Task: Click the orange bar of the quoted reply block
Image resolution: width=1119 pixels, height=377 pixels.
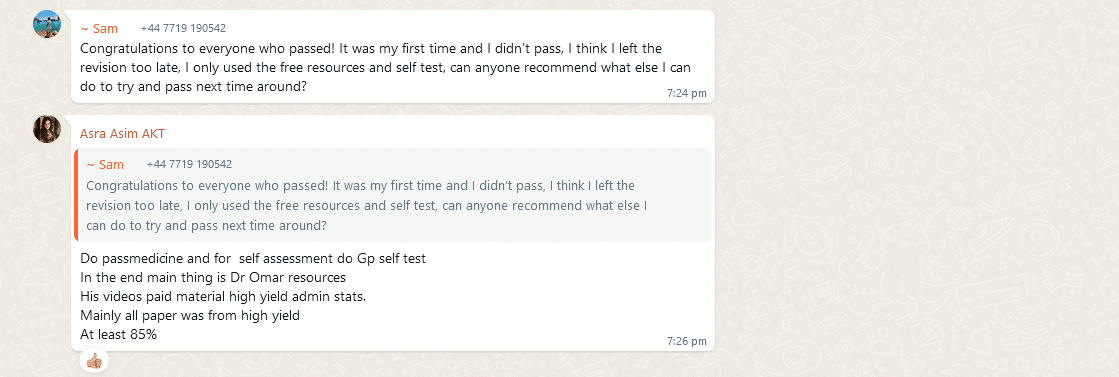Action: pos(76,195)
